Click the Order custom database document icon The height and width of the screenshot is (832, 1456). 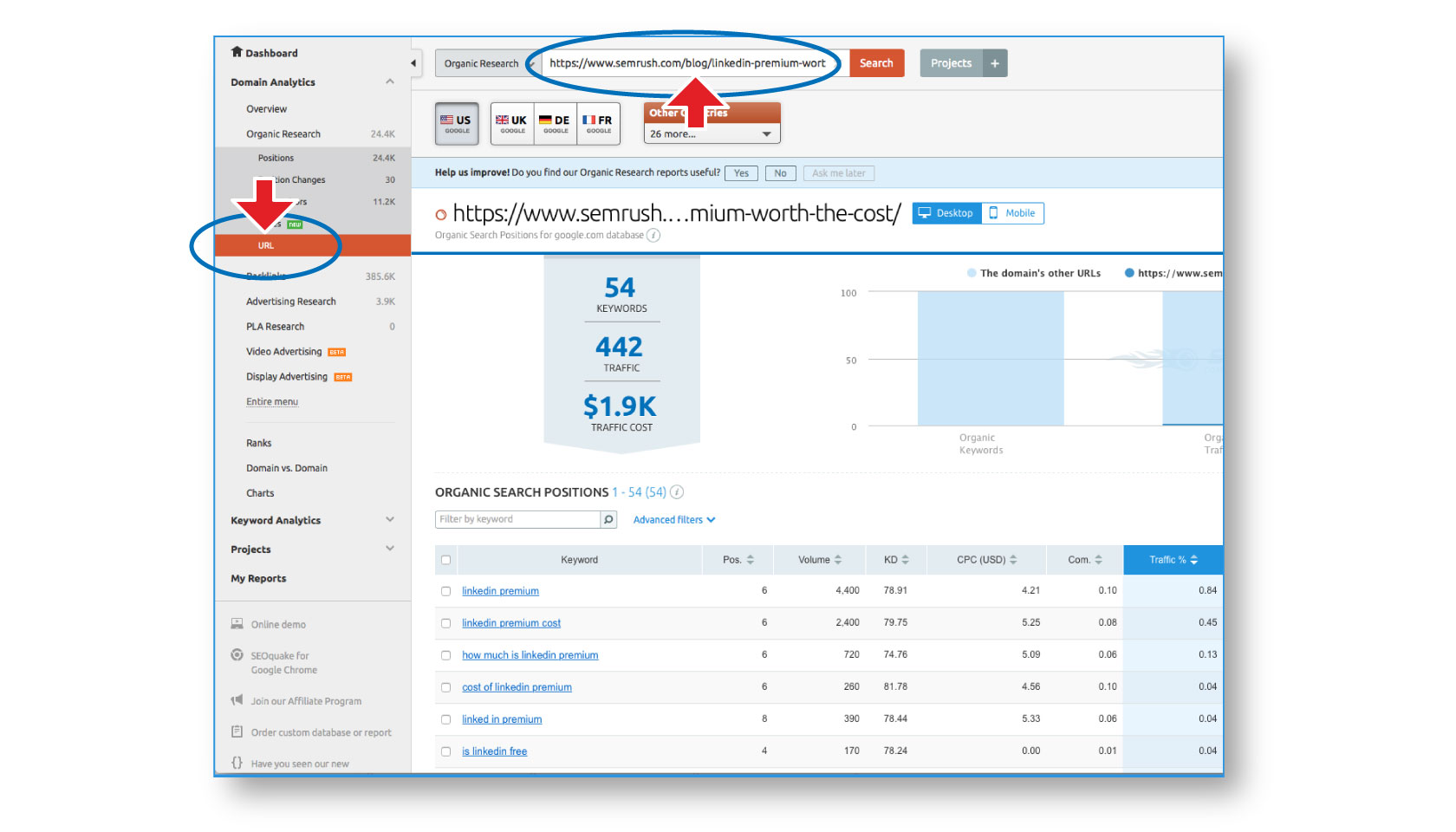pos(237,731)
